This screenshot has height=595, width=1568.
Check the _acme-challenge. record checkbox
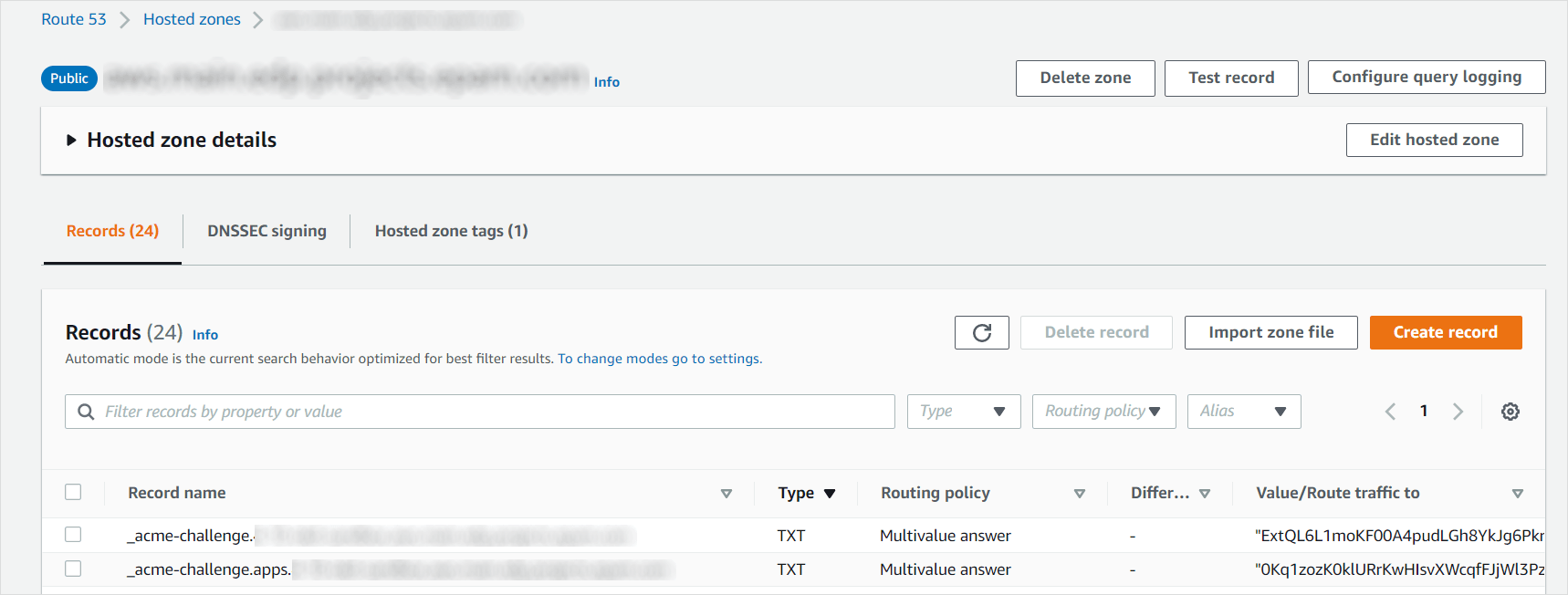tap(73, 534)
